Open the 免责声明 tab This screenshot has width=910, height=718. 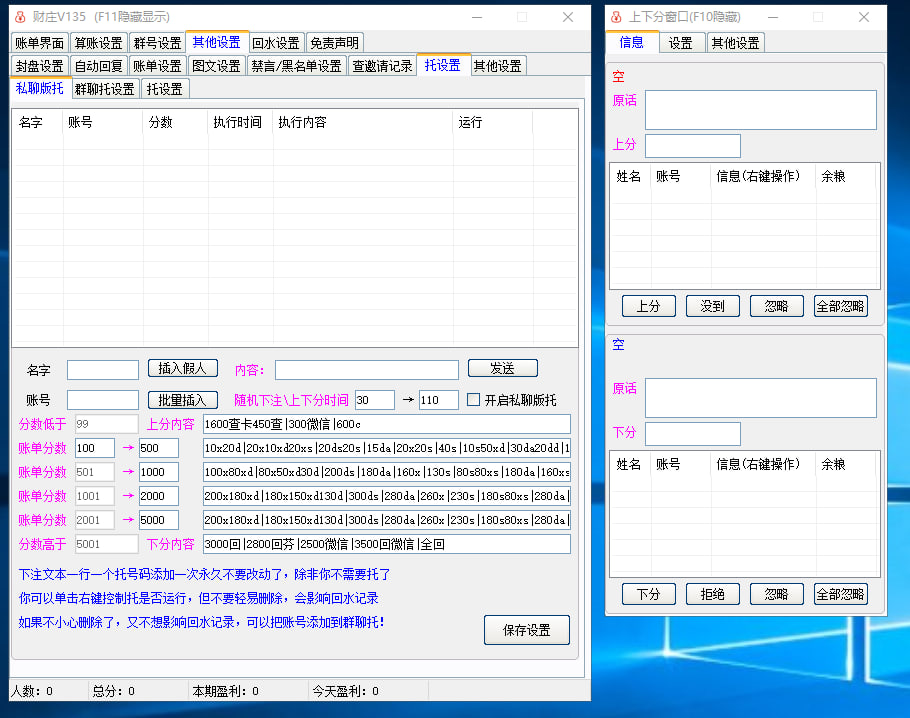pyautogui.click(x=334, y=43)
